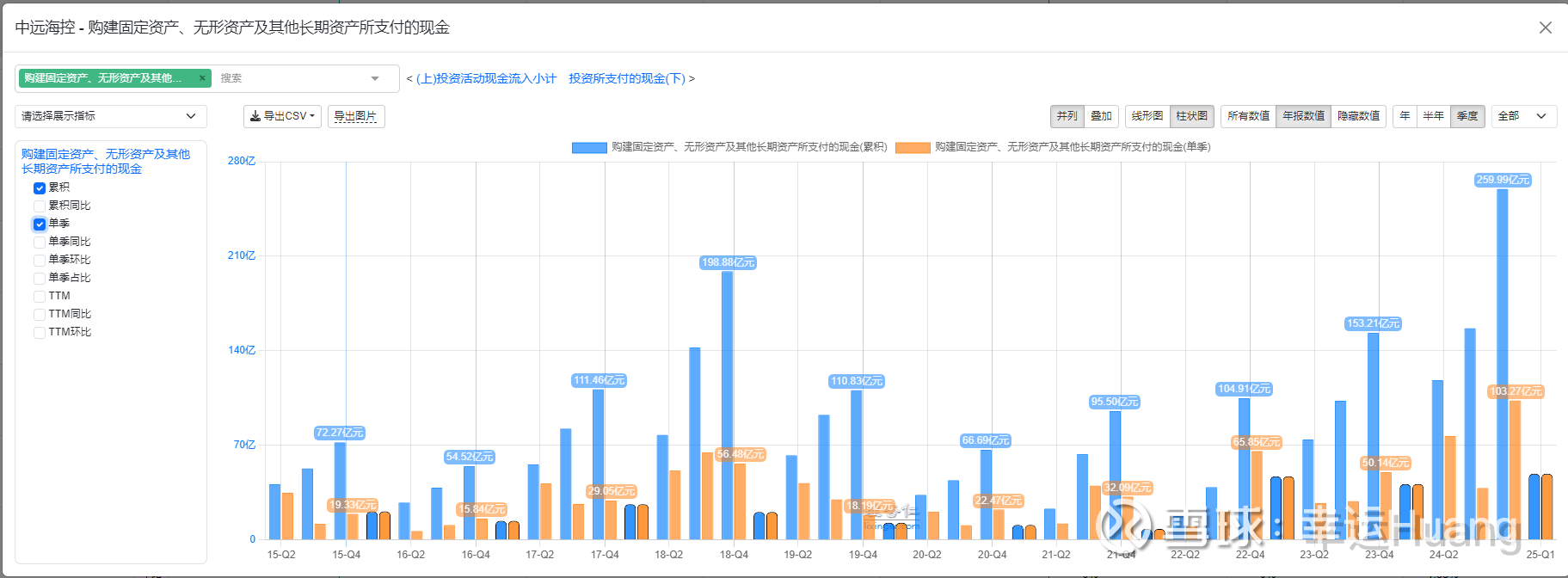Go to 投资所支付的现金(下) link
Viewport: 1568px width, 578px height.
coord(627,78)
